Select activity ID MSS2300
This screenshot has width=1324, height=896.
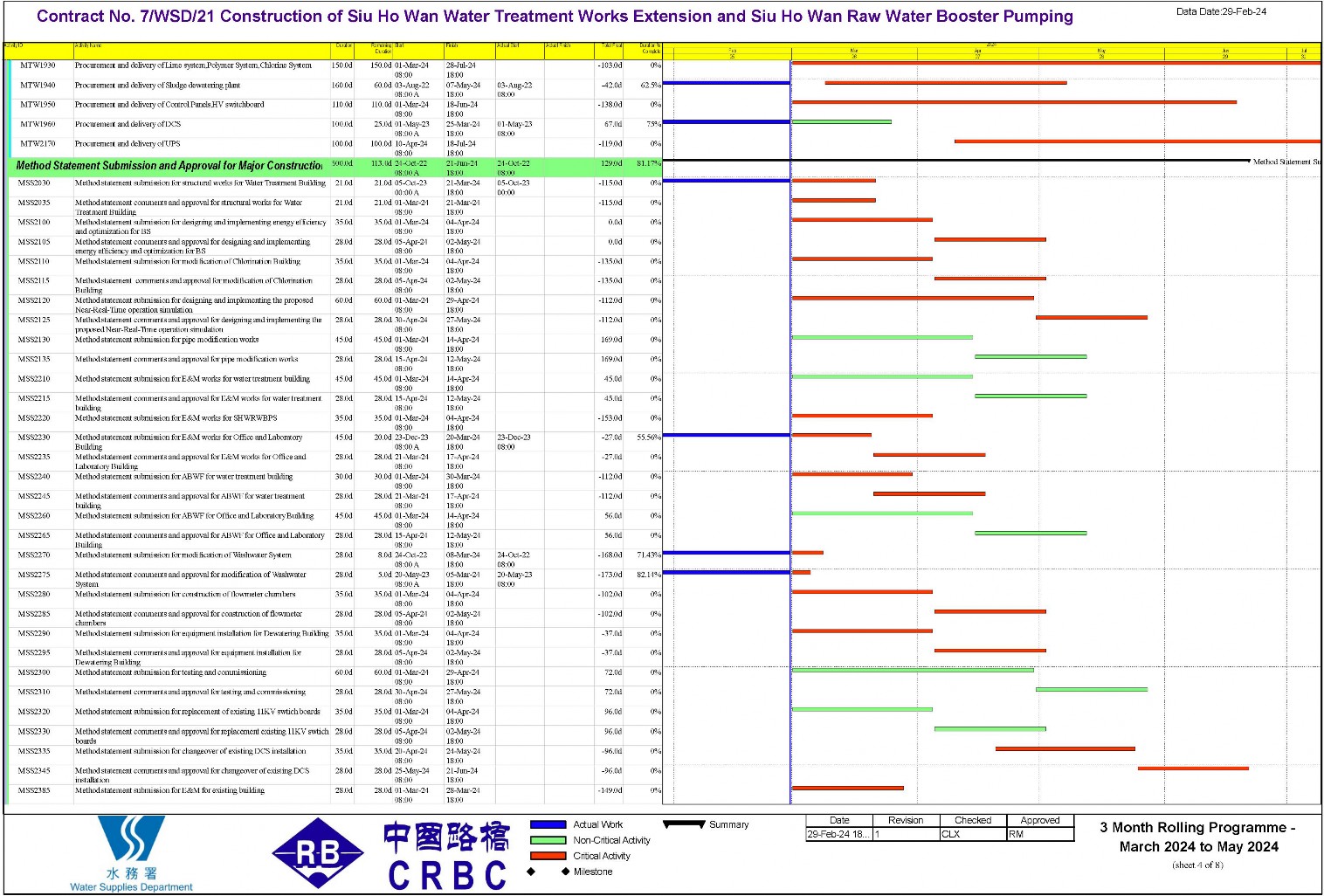[34, 672]
